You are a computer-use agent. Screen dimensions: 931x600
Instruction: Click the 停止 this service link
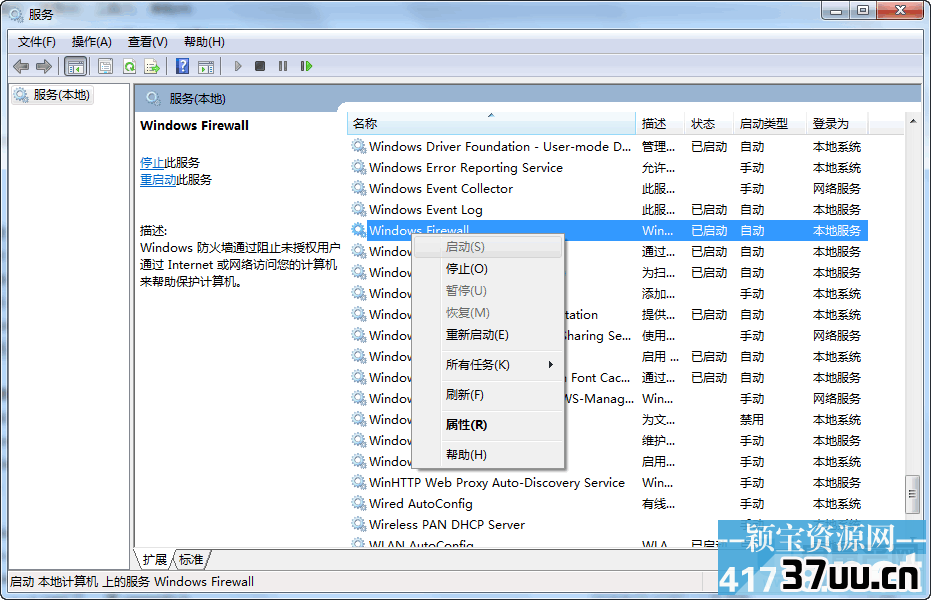point(152,163)
